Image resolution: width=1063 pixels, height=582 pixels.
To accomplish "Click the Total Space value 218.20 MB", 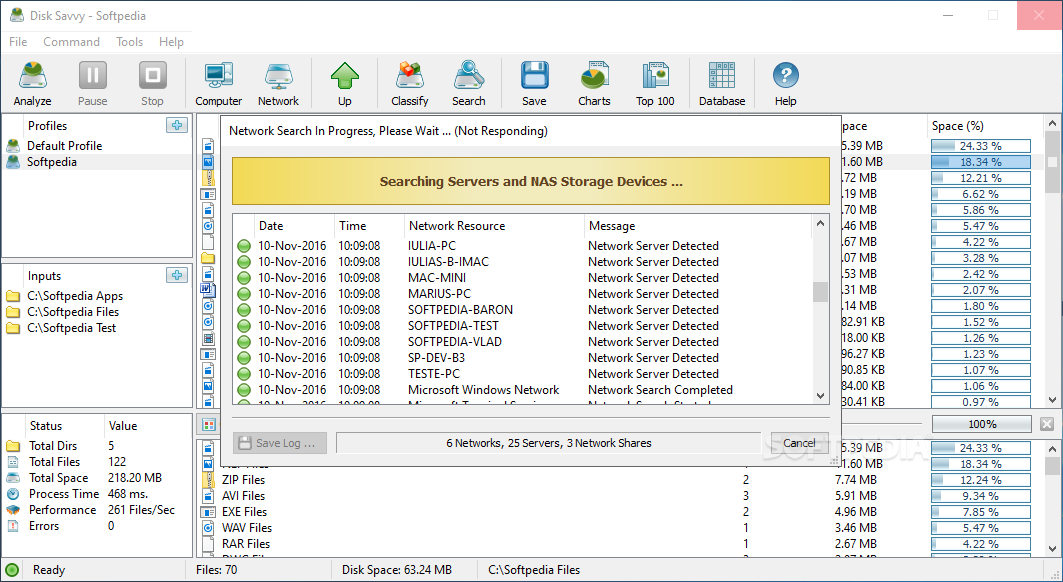I will [x=134, y=478].
